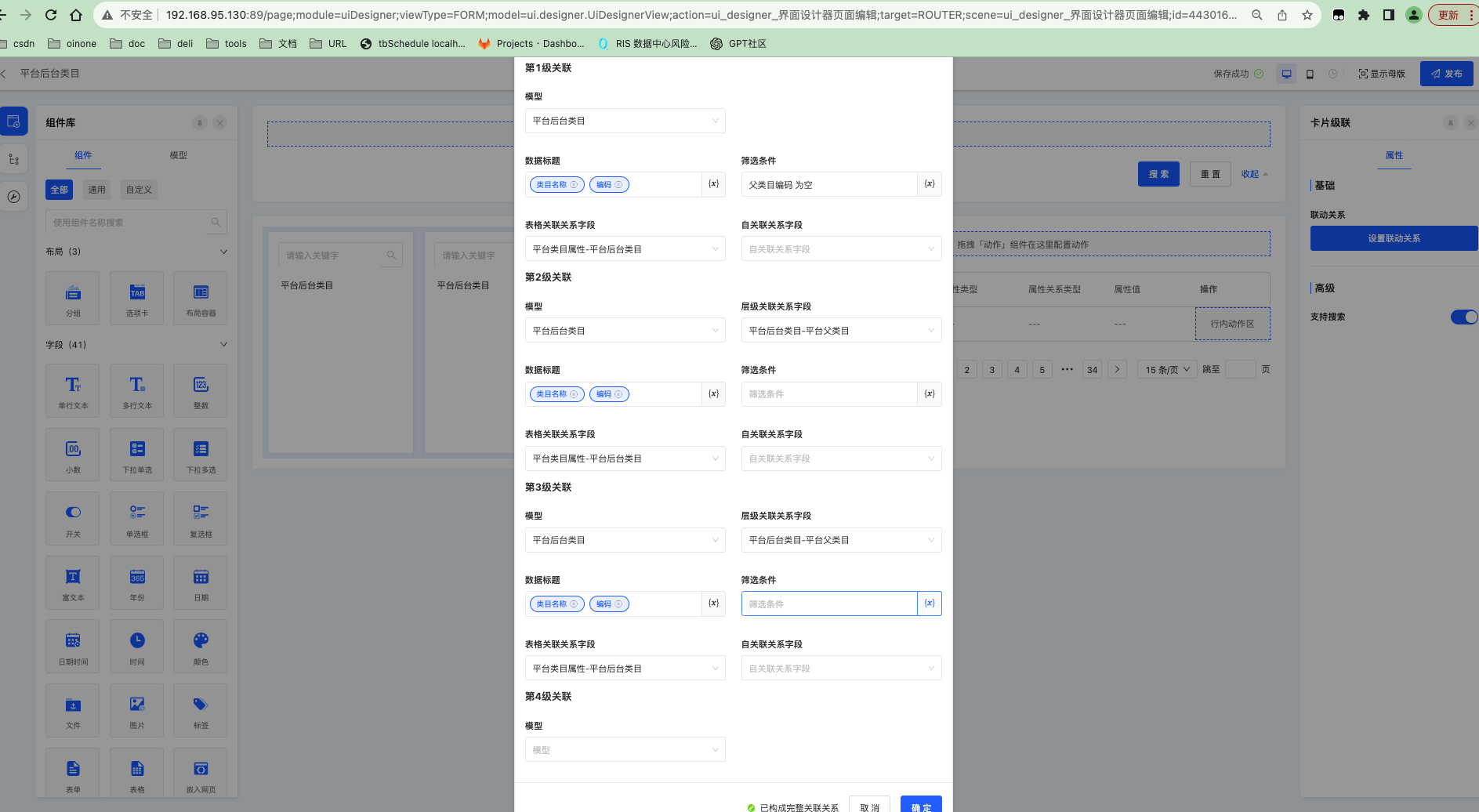This screenshot has width=1479, height=812.
Task: Choose the 日期时间 component icon
Action: tap(73, 647)
